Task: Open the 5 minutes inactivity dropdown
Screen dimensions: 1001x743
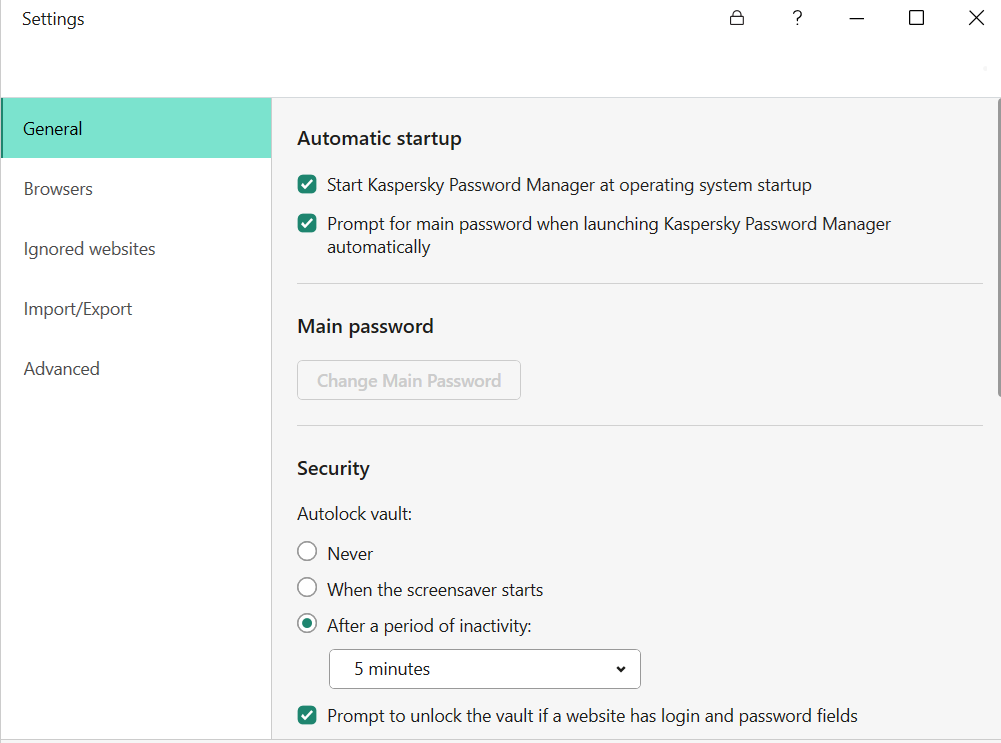Action: pos(484,669)
